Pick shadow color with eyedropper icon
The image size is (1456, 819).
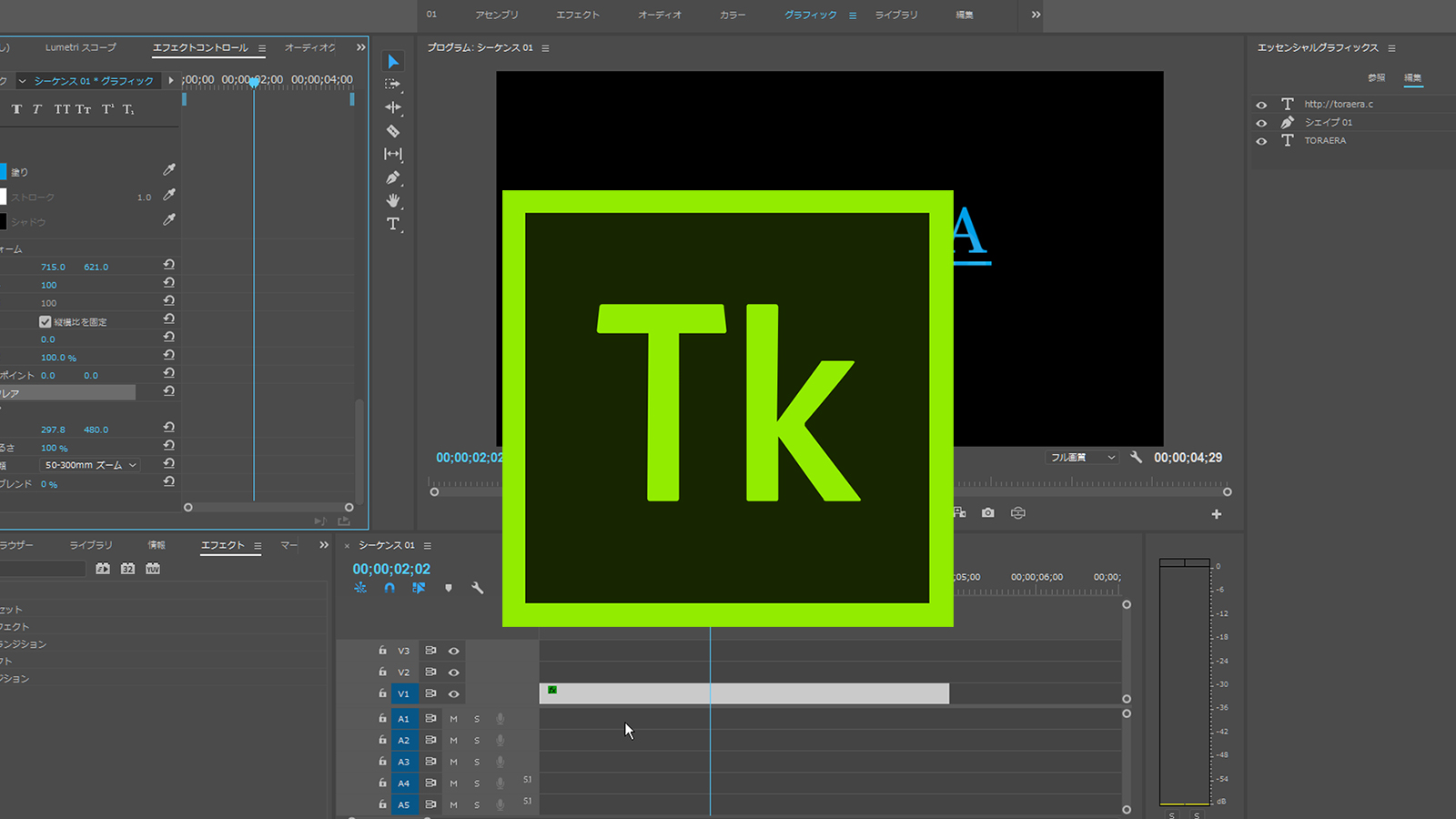tap(169, 219)
